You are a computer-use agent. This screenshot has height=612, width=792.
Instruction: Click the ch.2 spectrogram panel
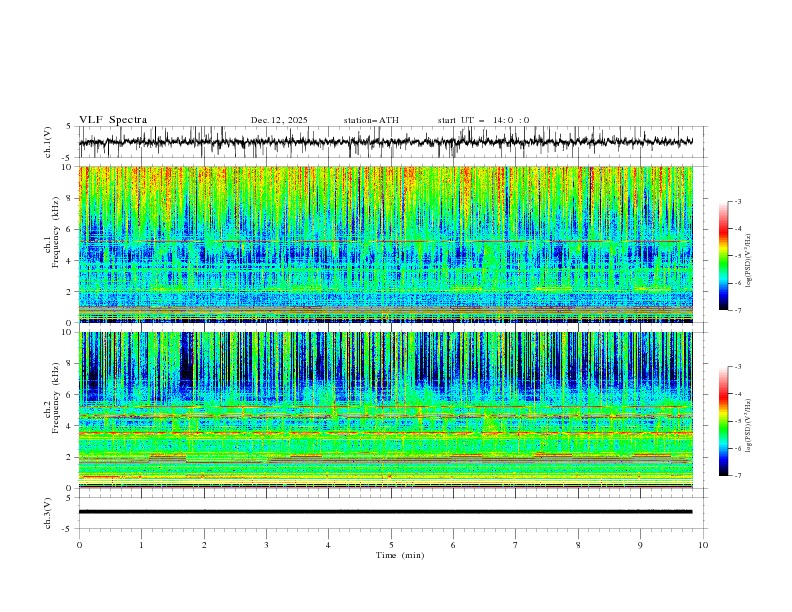point(386,410)
